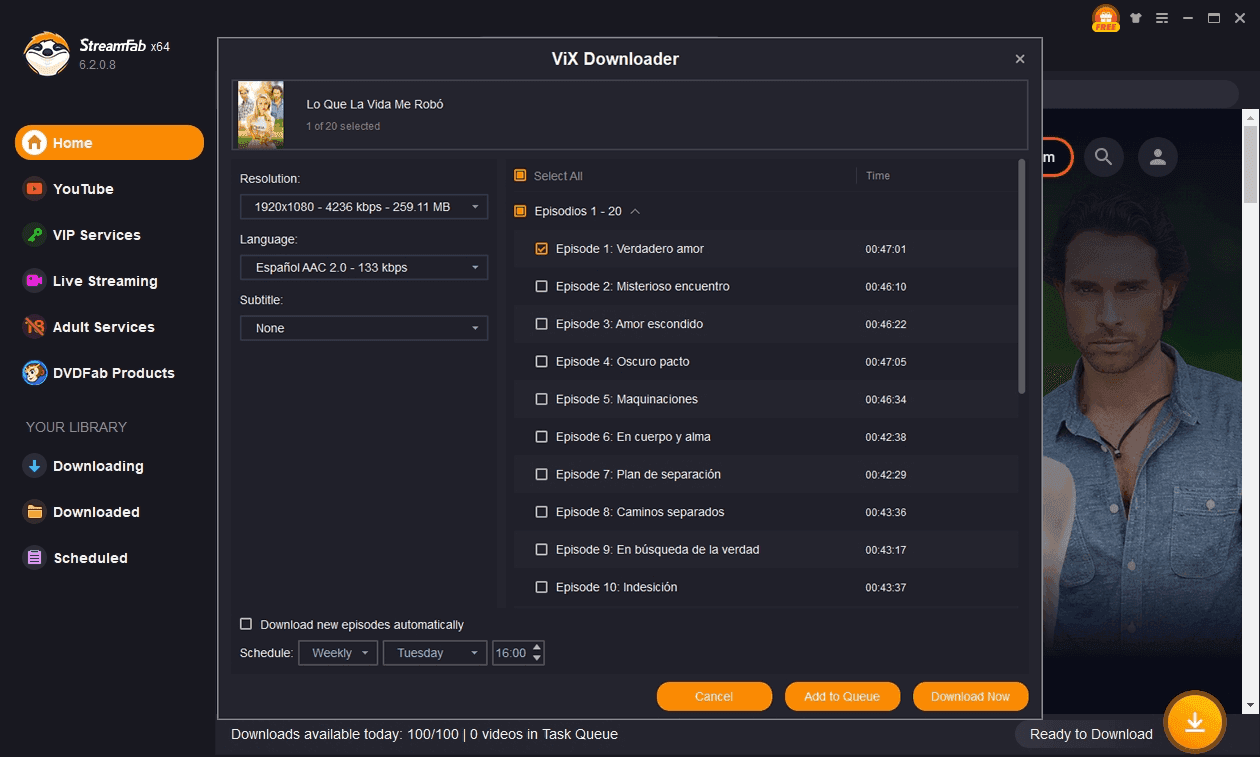Image resolution: width=1260 pixels, height=757 pixels.
Task: Open the hamburger menu icon
Action: point(1162,18)
